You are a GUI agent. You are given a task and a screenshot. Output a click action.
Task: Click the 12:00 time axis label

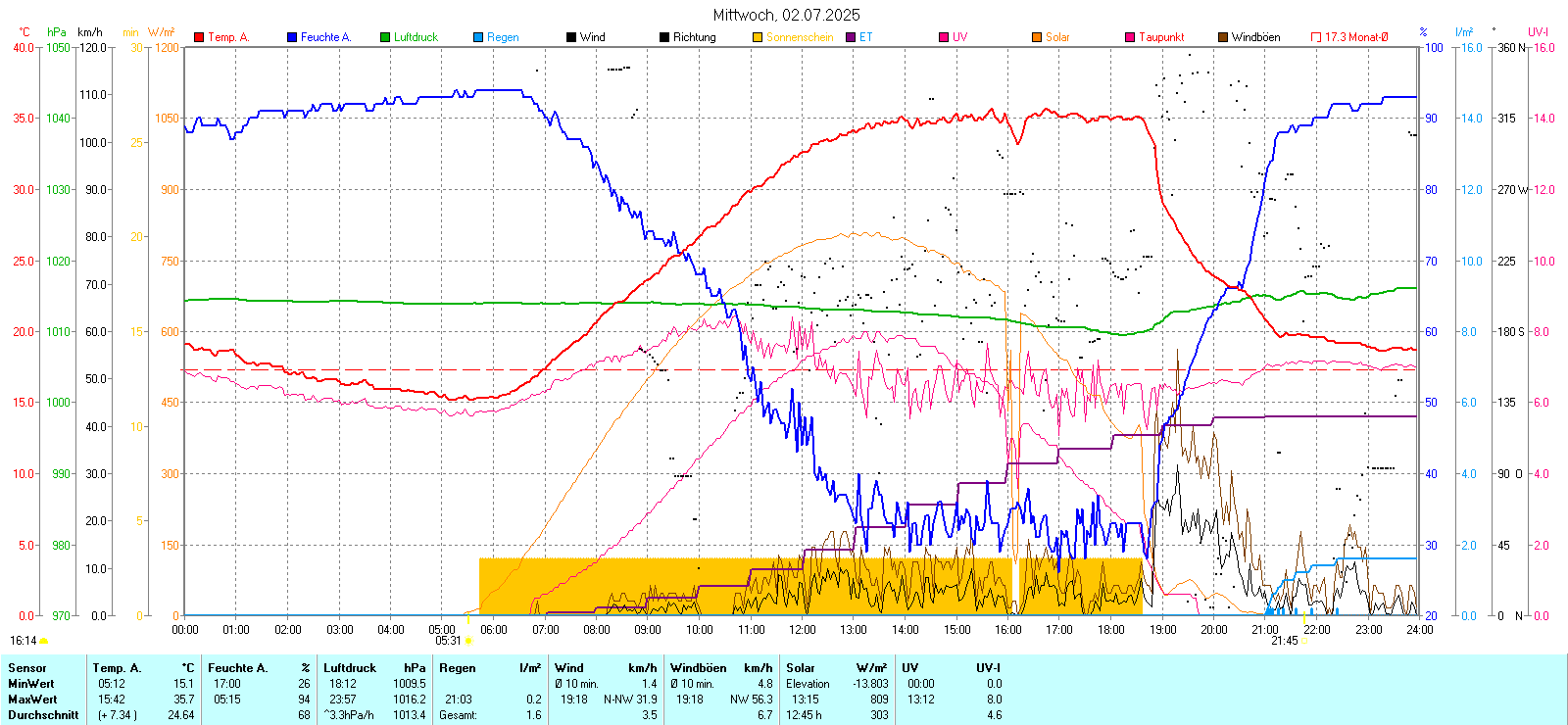point(802,630)
